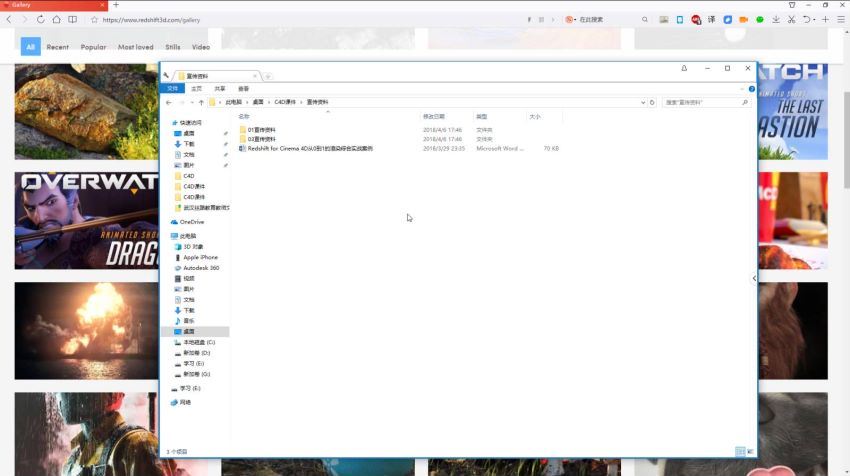
Task: Expand the Explorer address bar history dropdown
Action: [x=643, y=102]
